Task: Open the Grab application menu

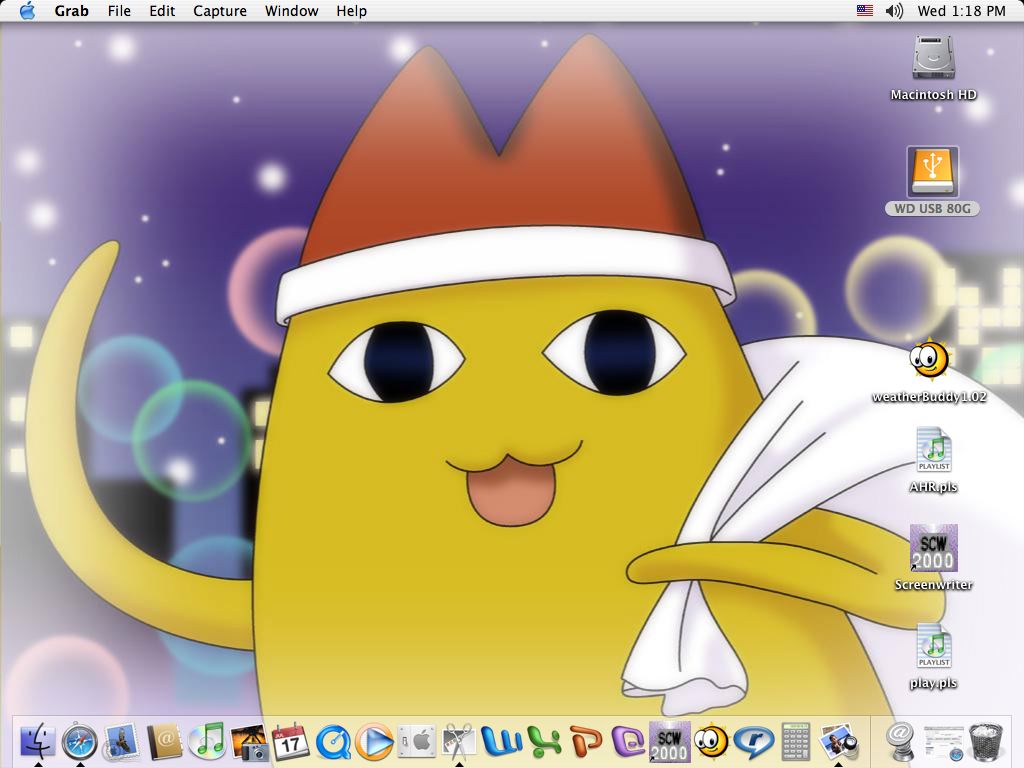Action: 71,10
